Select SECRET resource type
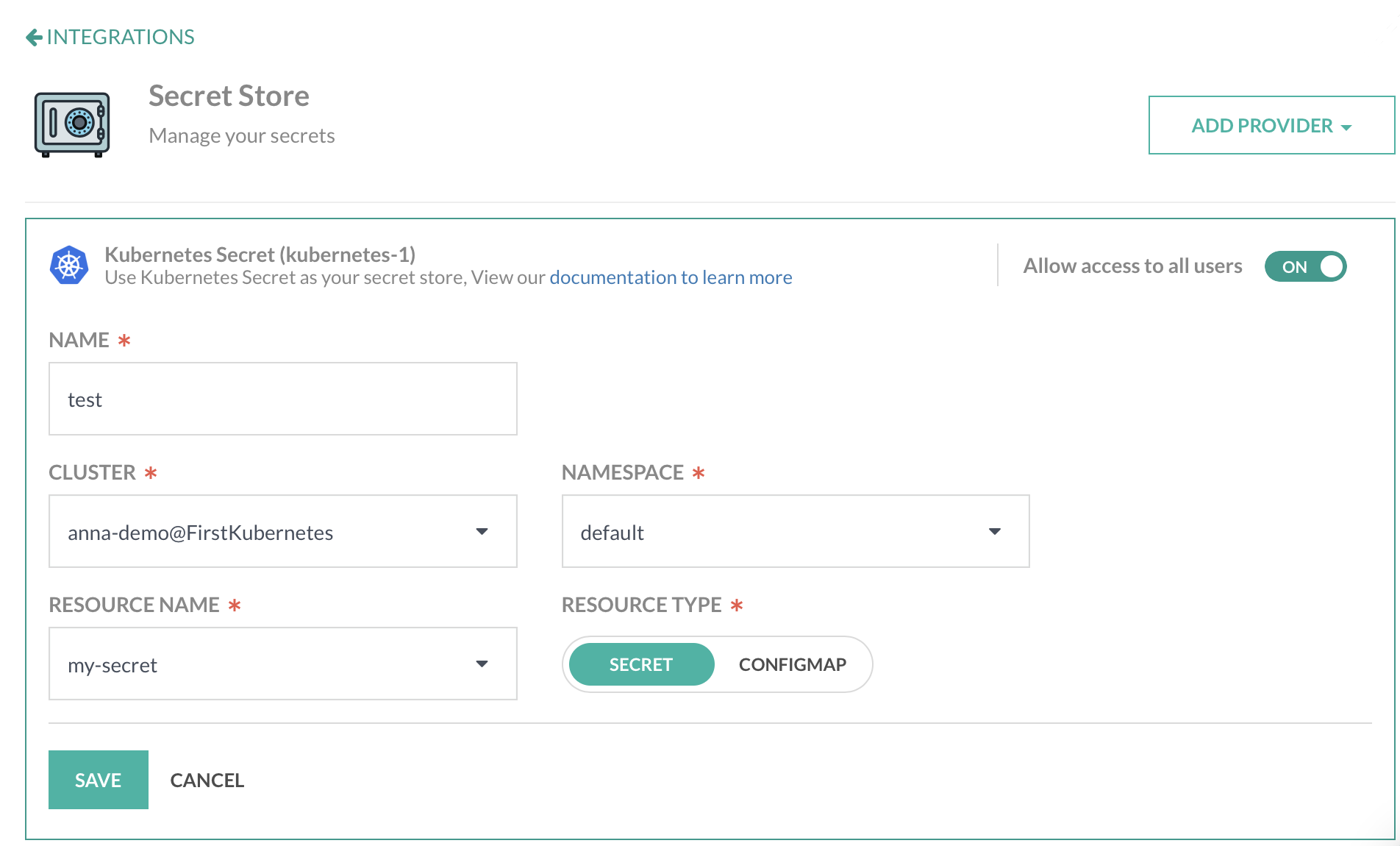This screenshot has height=846, width=1400. (x=640, y=664)
